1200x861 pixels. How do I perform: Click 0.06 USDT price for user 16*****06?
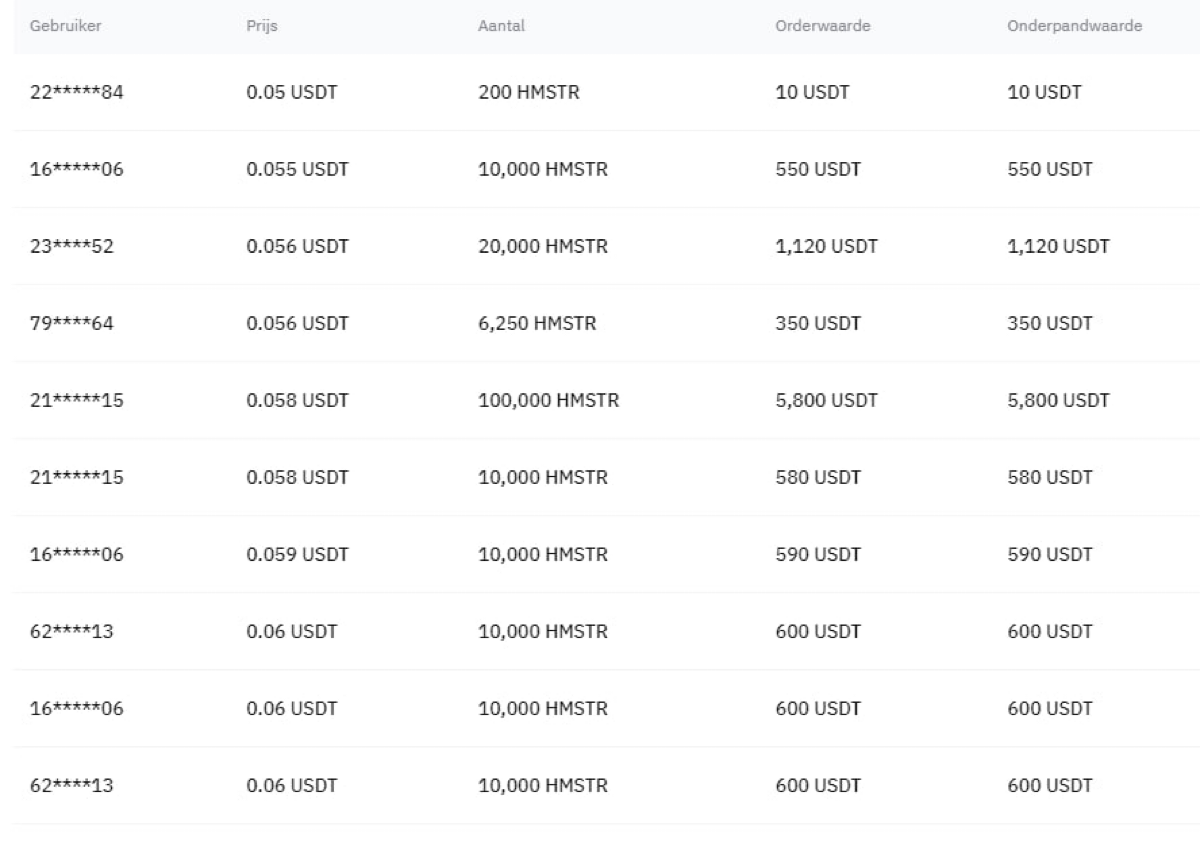pos(292,709)
